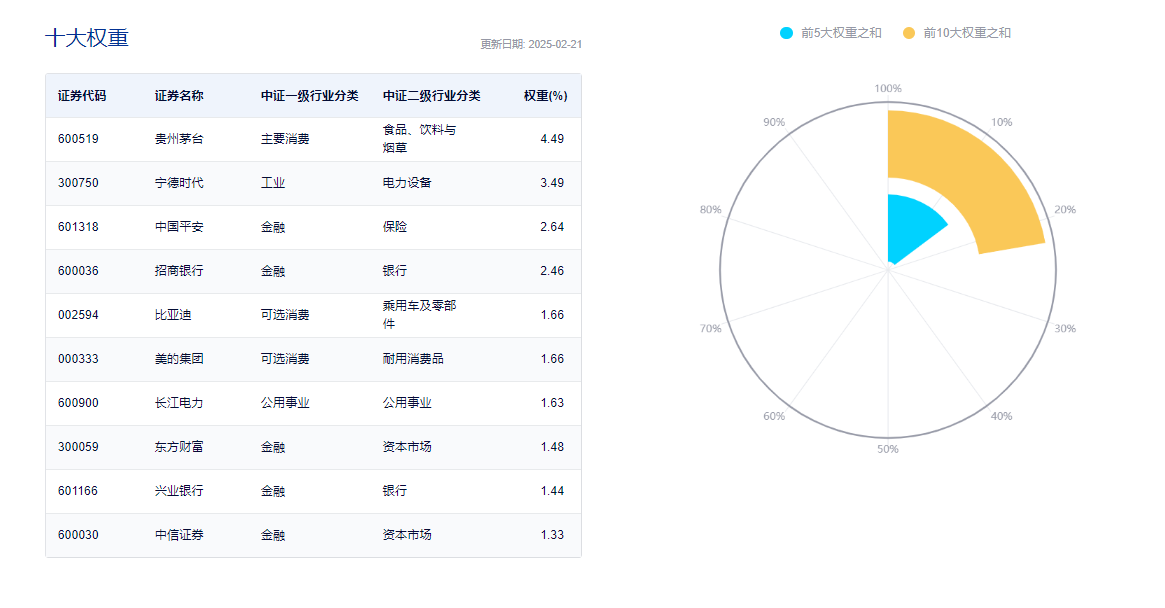Image resolution: width=1165 pixels, height=608 pixels.
Task: Click the 20% axis label on chart
Action: [1065, 210]
